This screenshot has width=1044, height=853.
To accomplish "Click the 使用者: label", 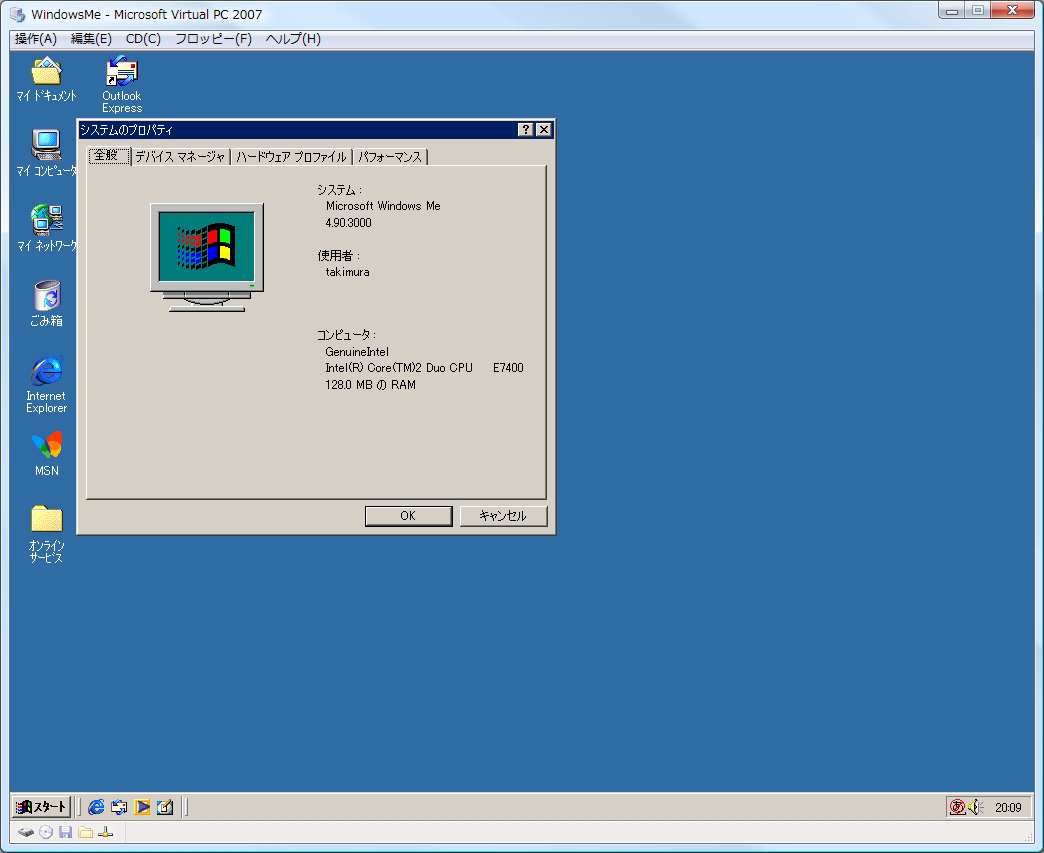I will click(x=338, y=256).
